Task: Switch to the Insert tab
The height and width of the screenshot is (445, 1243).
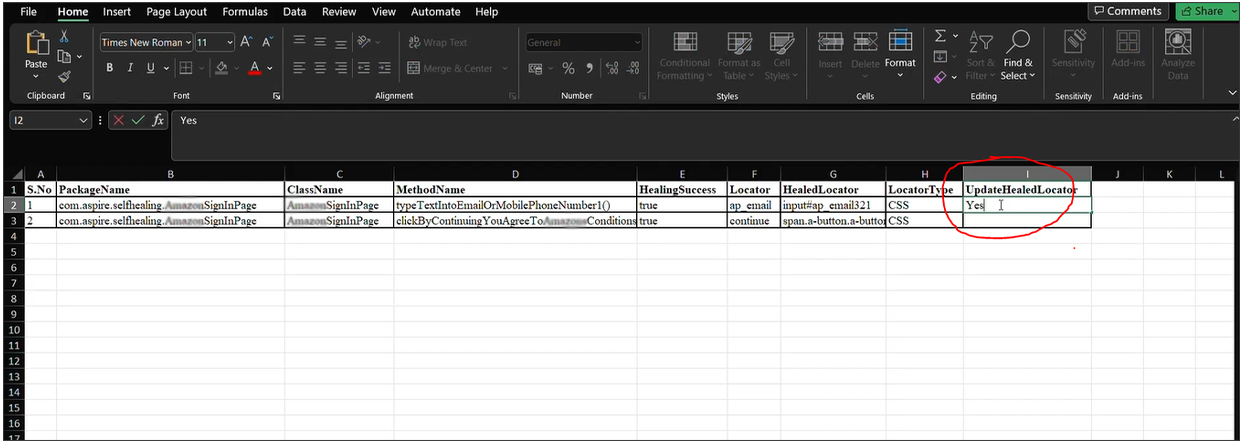Action: pos(117,12)
